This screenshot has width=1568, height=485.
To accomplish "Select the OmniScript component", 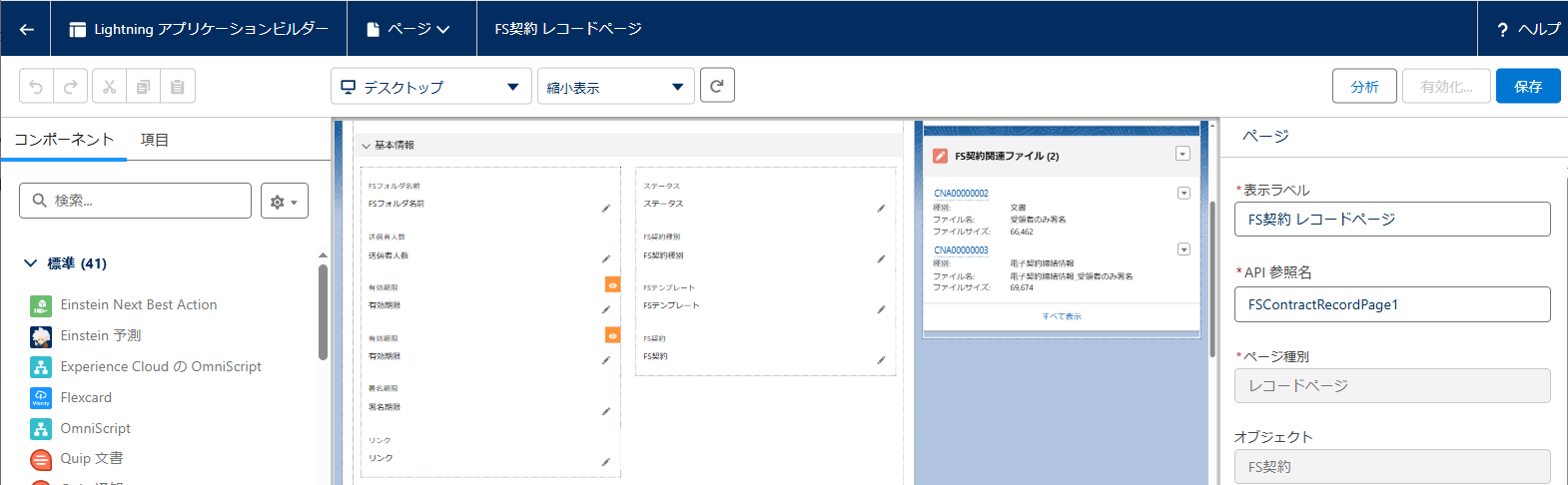I will 95,429.
